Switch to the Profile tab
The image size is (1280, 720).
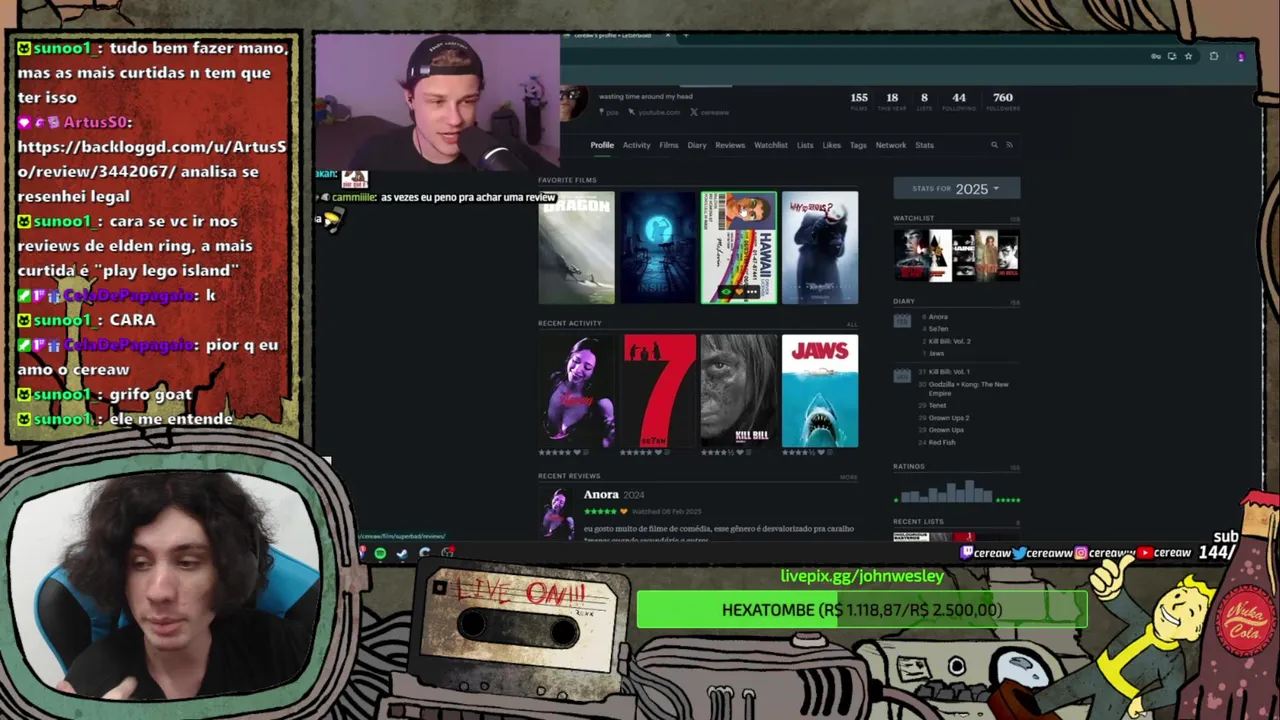click(602, 145)
